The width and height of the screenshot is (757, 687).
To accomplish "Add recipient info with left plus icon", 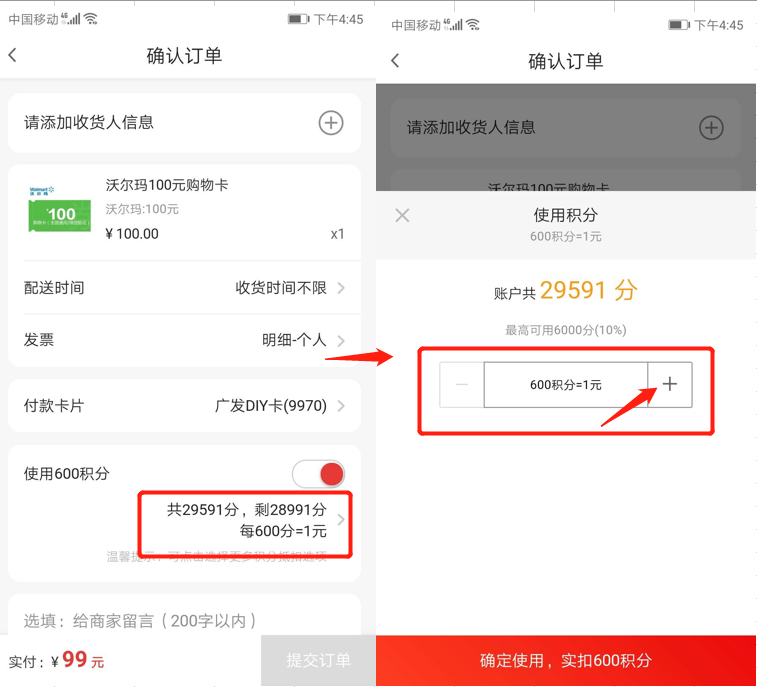I will (x=331, y=123).
